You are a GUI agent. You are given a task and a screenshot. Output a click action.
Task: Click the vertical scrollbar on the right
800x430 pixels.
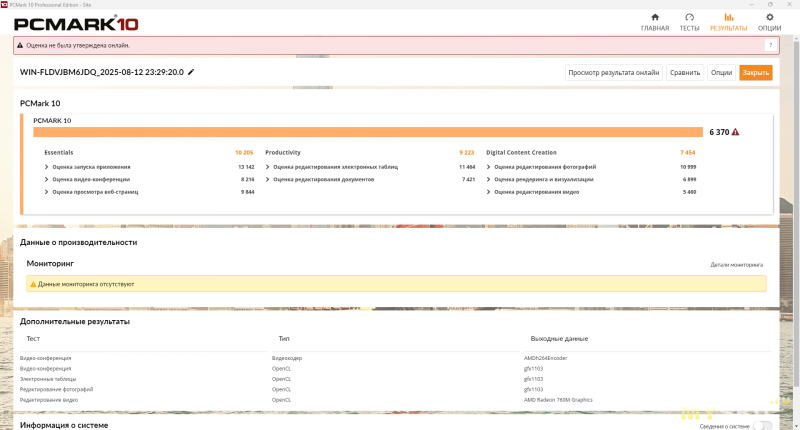click(x=796, y=212)
